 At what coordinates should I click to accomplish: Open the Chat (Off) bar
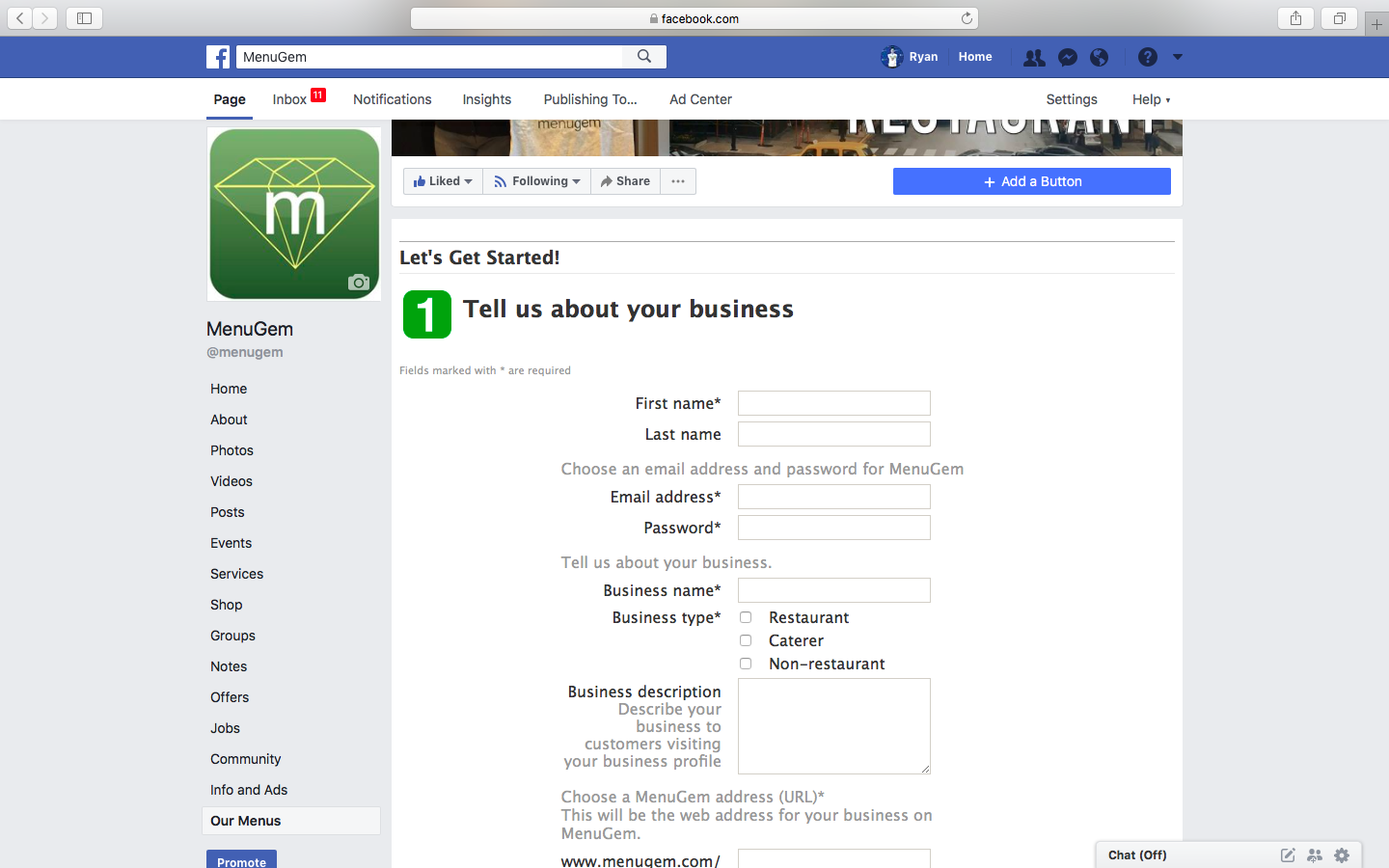pyautogui.click(x=1137, y=855)
